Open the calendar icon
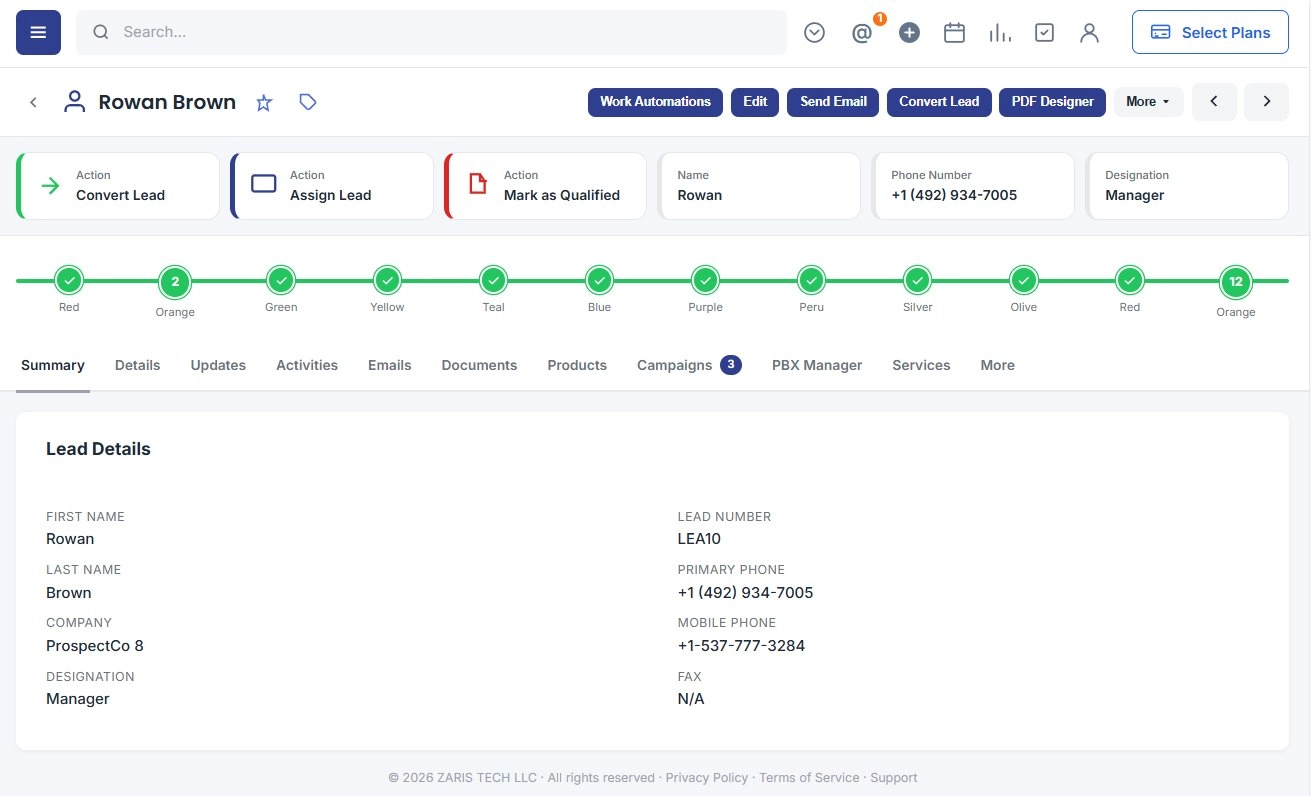This screenshot has height=796, width=1311. (x=954, y=33)
